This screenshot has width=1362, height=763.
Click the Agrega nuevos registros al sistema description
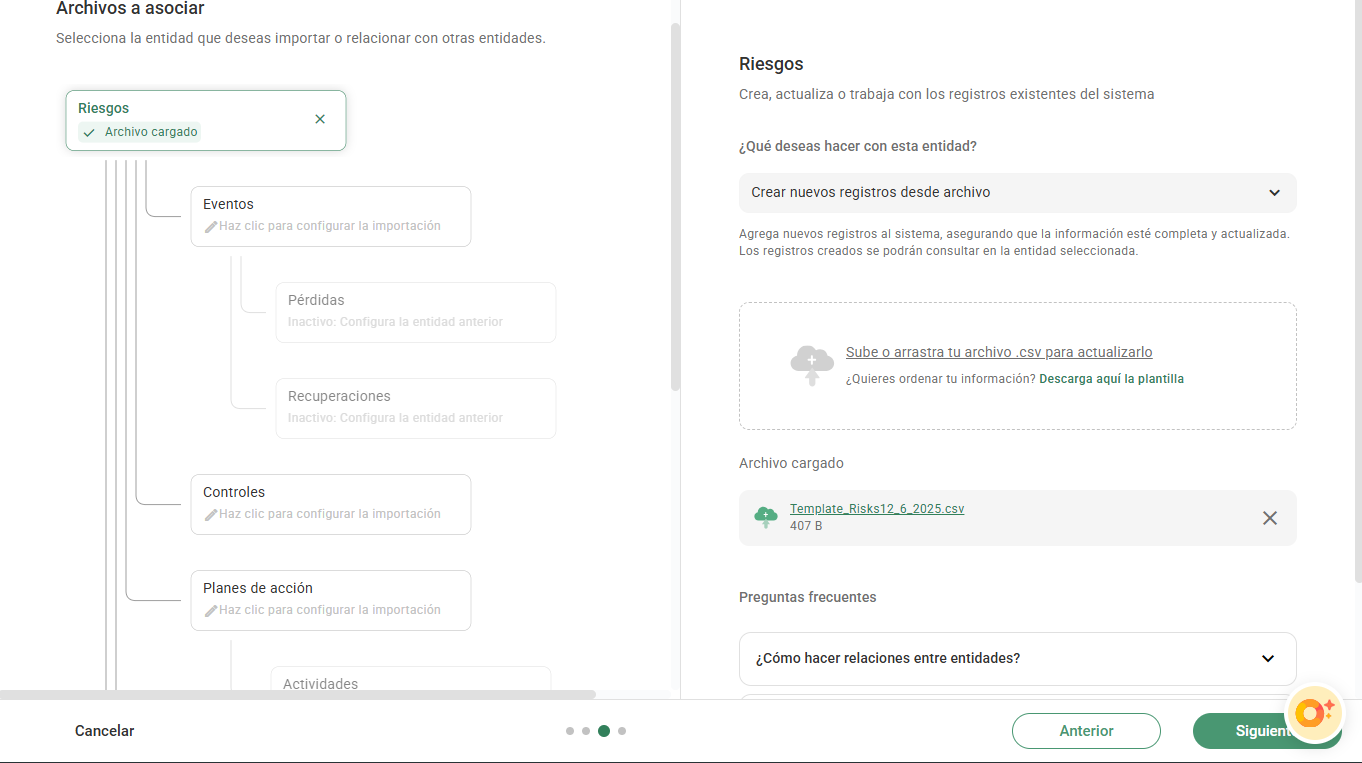[x=1014, y=242]
